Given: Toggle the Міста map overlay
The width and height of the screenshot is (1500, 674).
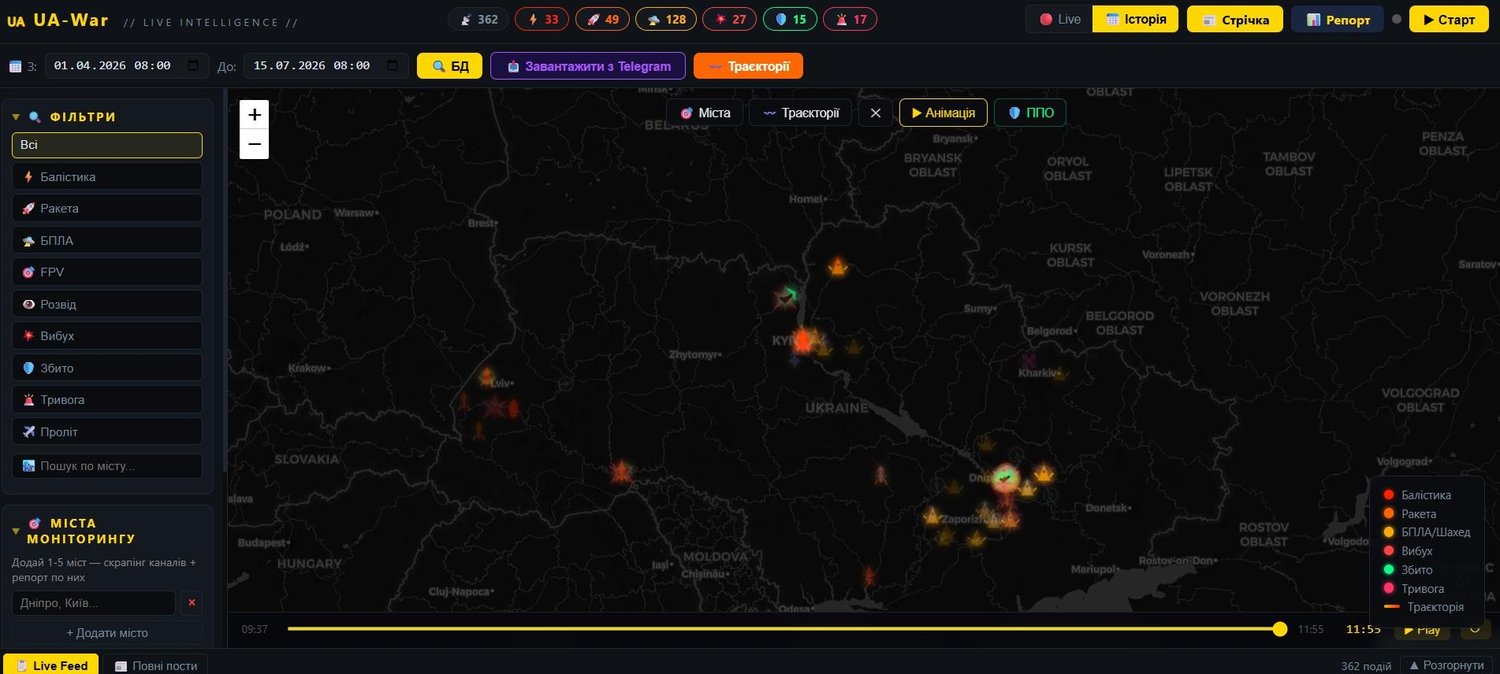Looking at the screenshot, I should 705,113.
